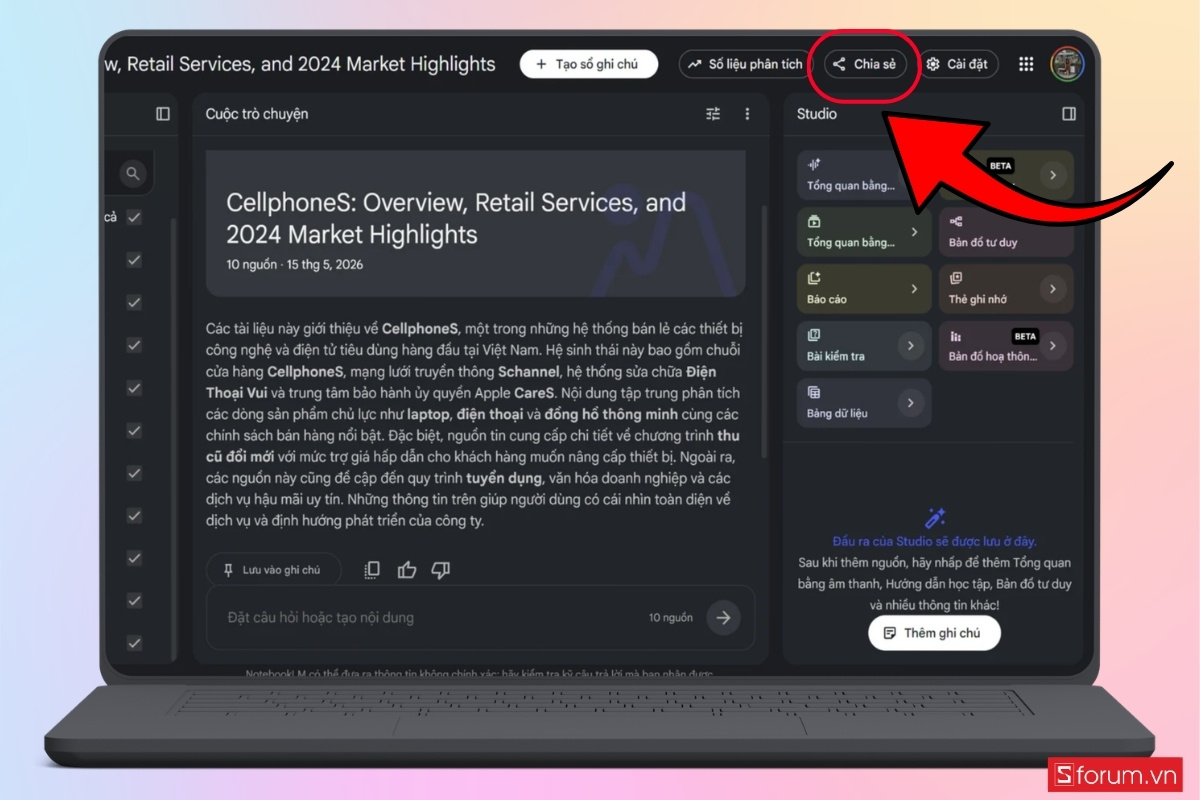Click the notebook title in the top bar
The width and height of the screenshot is (1200, 800).
pyautogui.click(x=300, y=64)
